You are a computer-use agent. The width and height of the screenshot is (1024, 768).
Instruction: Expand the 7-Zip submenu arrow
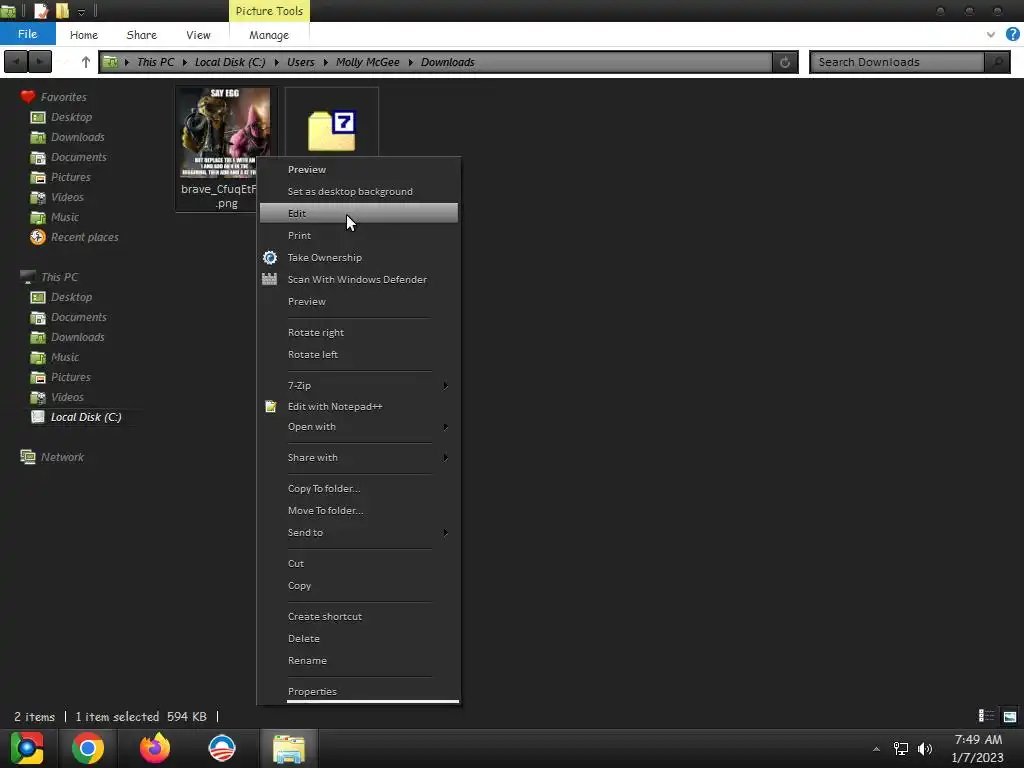[x=445, y=385]
